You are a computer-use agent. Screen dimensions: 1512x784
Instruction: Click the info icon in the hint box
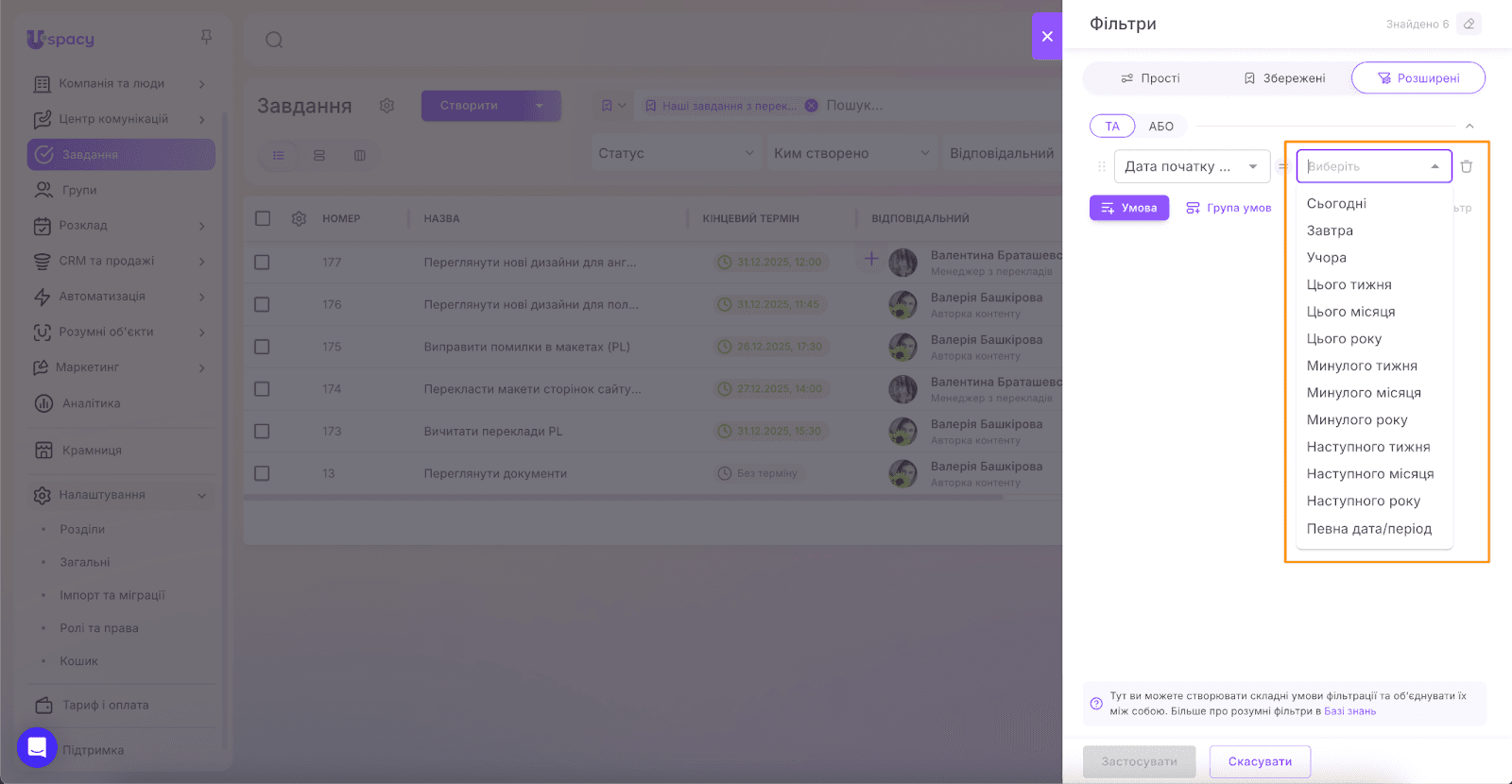[x=1096, y=704]
